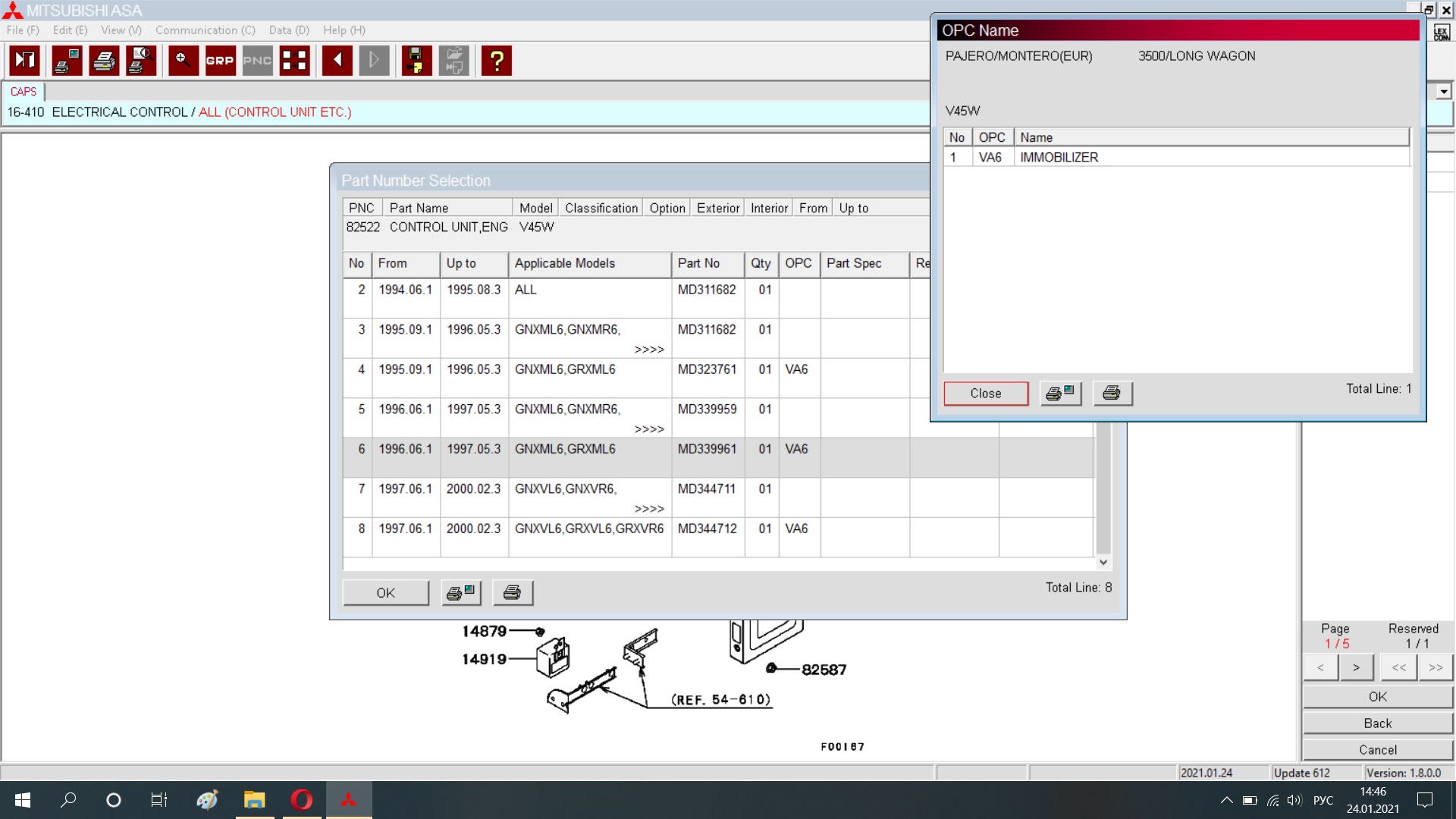Screen dimensions: 1456x819
Task: Click next page > button
Action: (x=1356, y=667)
